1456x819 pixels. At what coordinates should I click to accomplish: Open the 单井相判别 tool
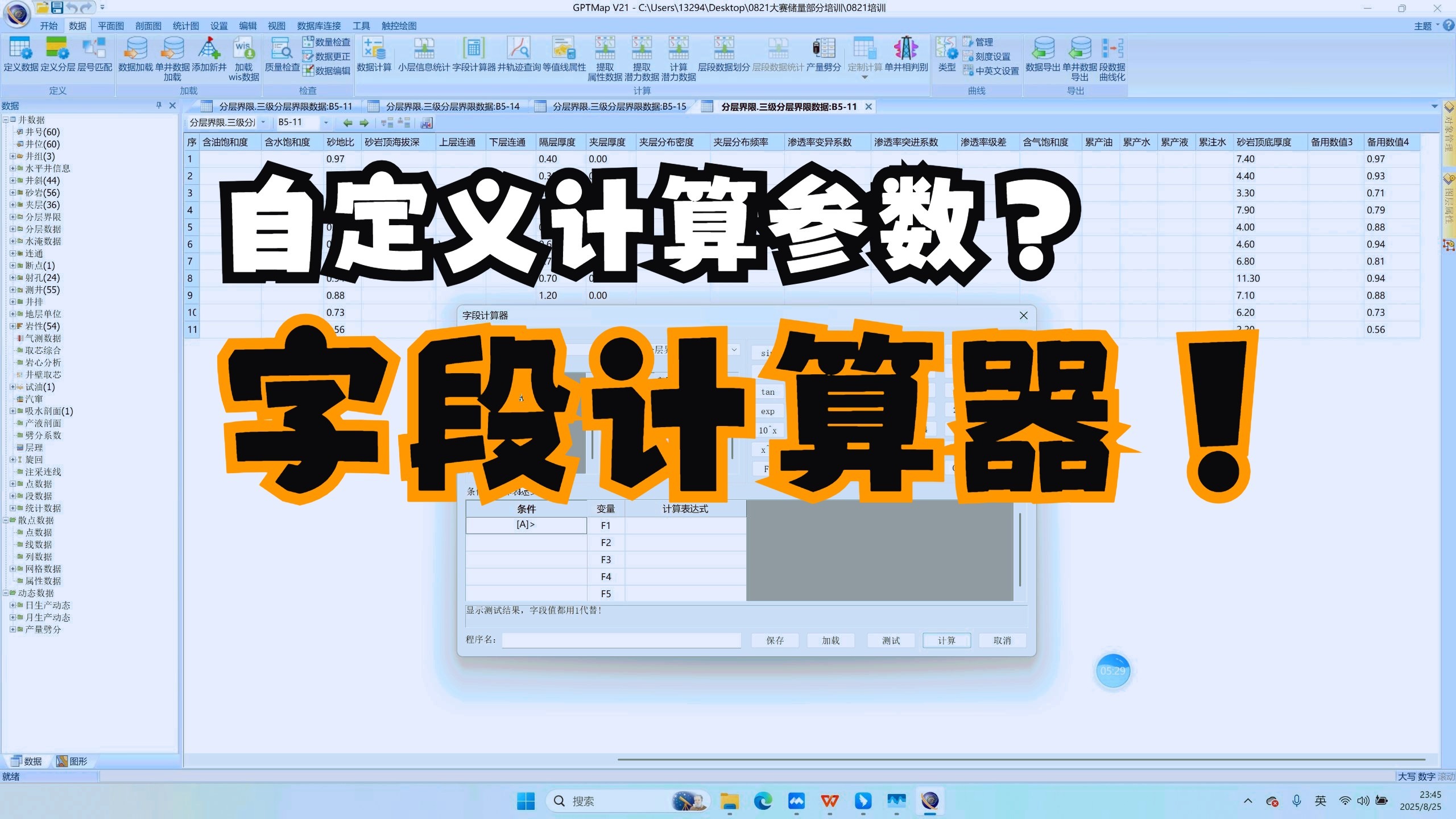[906, 54]
